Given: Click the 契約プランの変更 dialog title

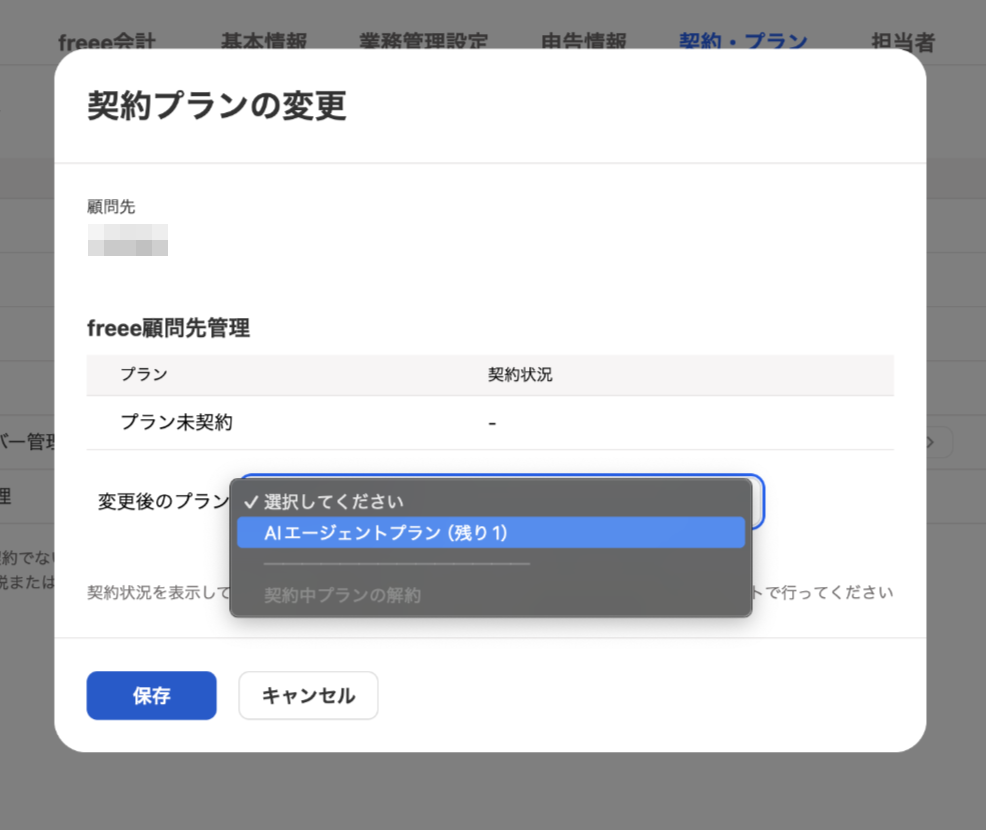Looking at the screenshot, I should tap(217, 105).
